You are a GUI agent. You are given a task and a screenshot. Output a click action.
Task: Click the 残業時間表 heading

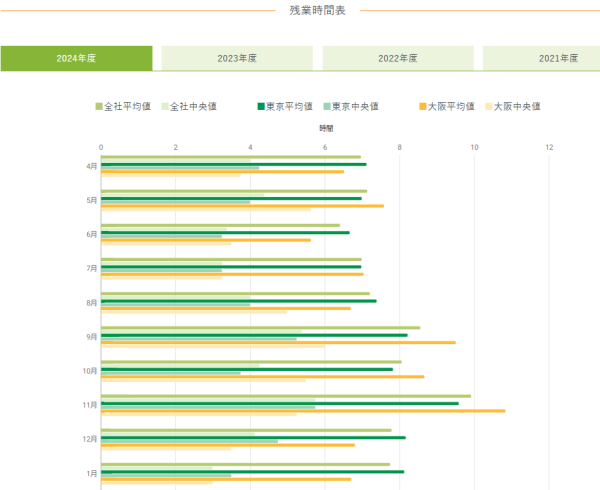pyautogui.click(x=318, y=10)
